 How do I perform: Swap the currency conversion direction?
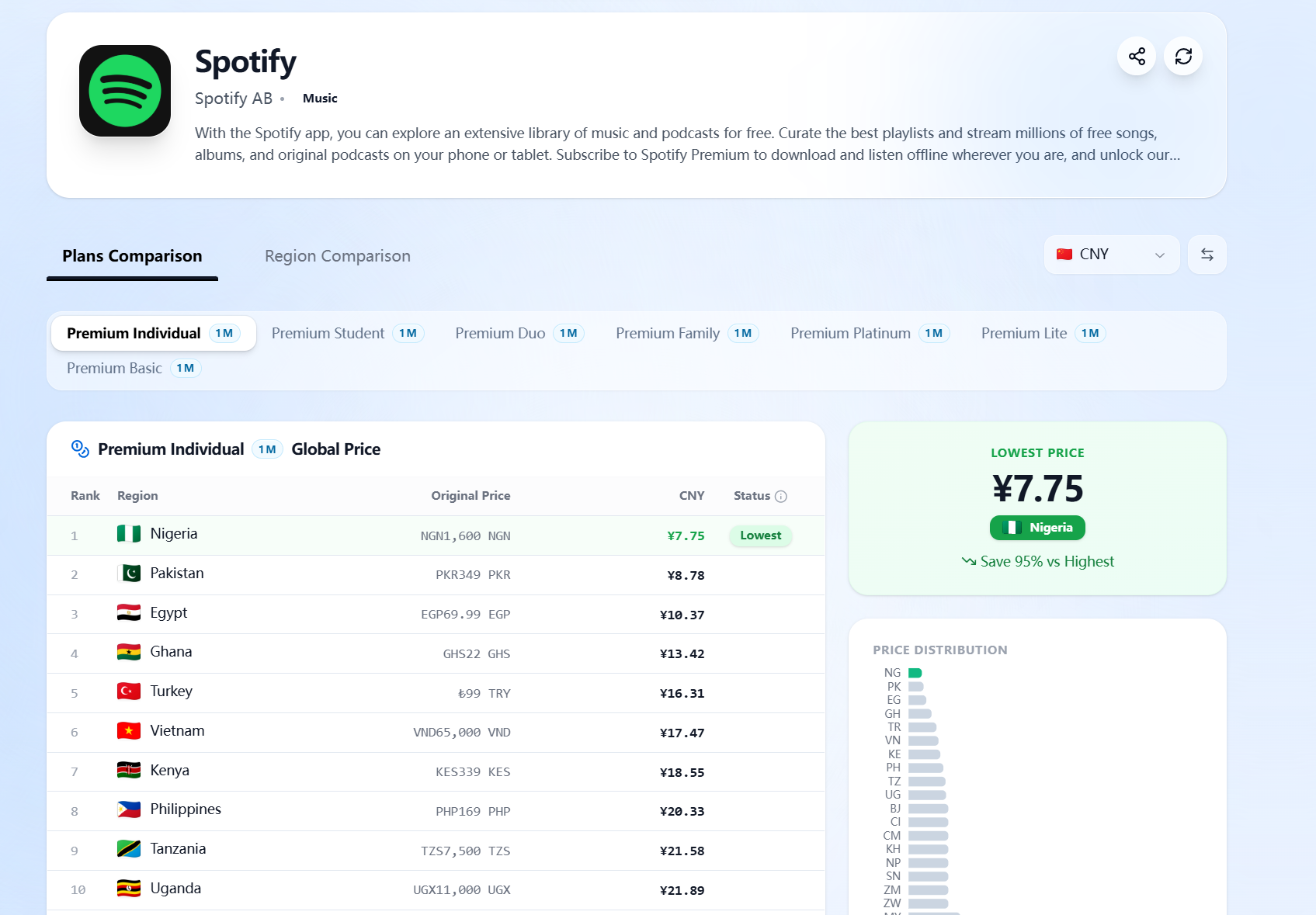click(1207, 255)
